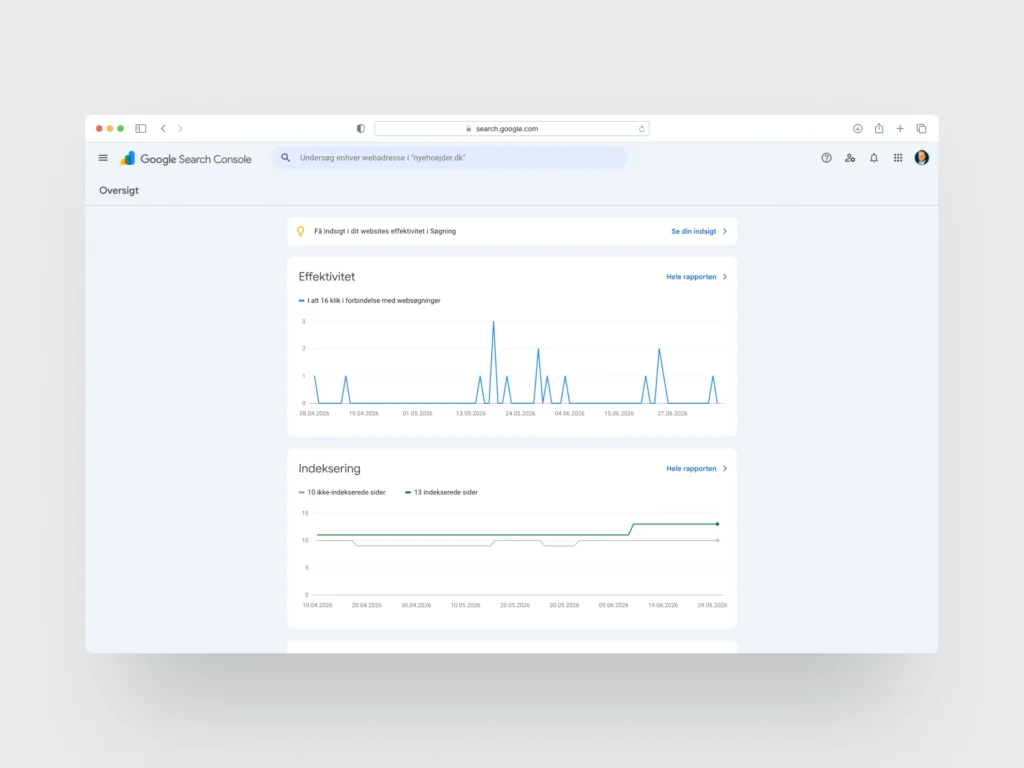1024x768 pixels.
Task: Show Safari tab overview
Action: point(921,129)
